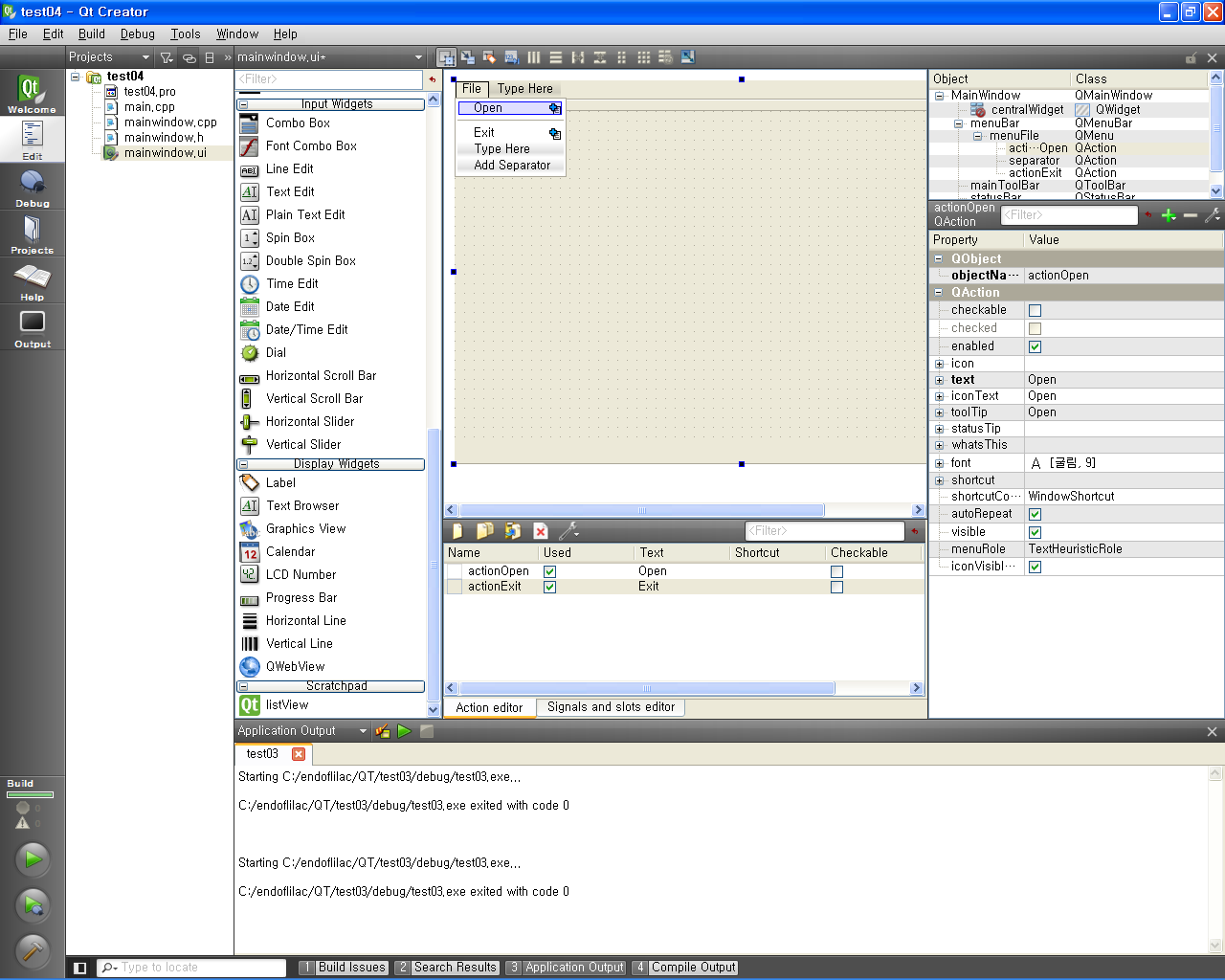Open Search Results output pane
Image resolution: width=1225 pixels, height=980 pixels.
446,968
